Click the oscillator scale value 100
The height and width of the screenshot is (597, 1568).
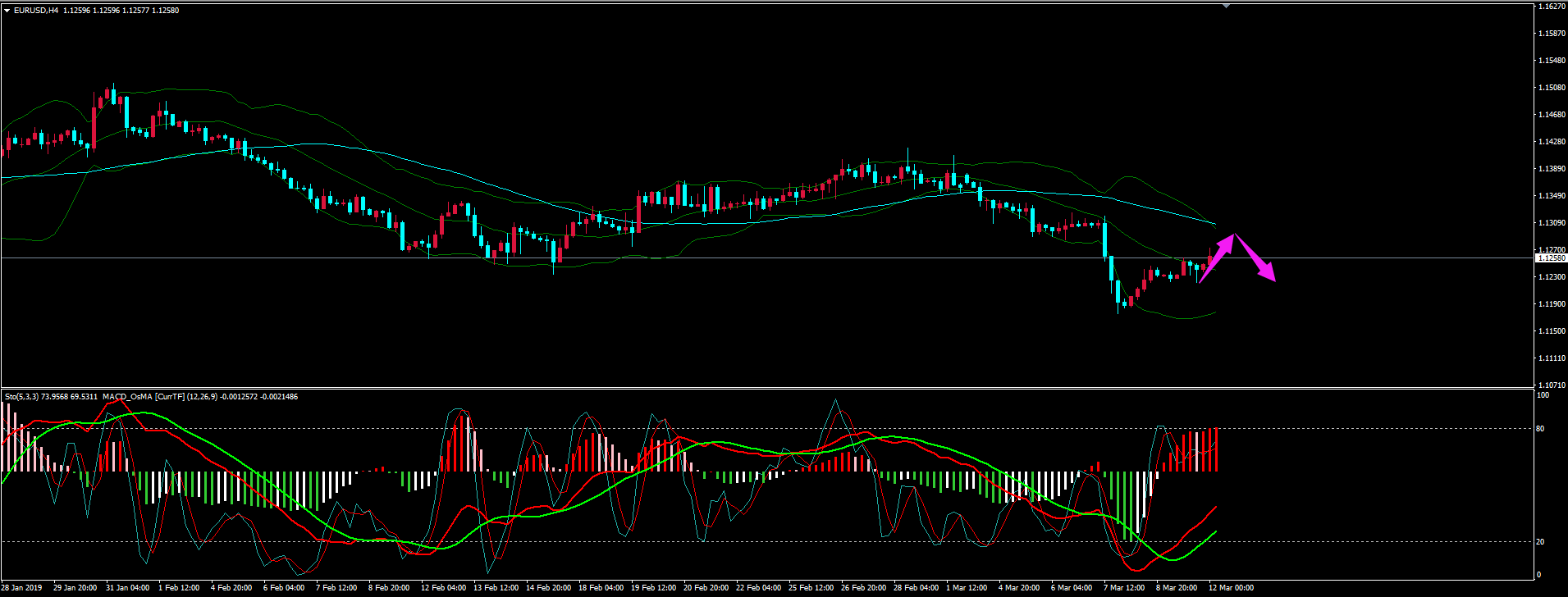(1543, 395)
